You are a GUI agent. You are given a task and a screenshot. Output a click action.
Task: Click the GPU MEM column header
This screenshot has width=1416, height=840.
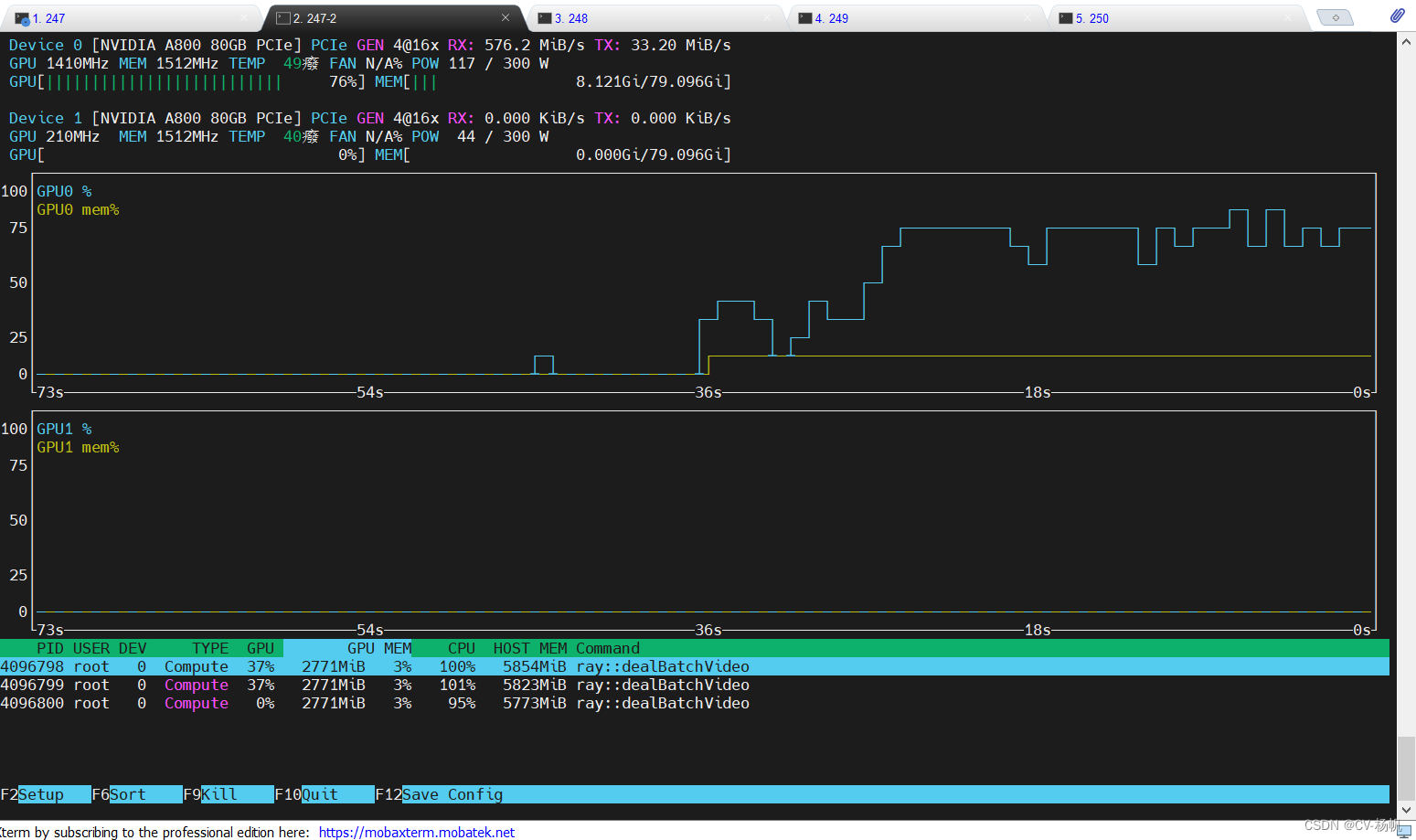[379, 648]
